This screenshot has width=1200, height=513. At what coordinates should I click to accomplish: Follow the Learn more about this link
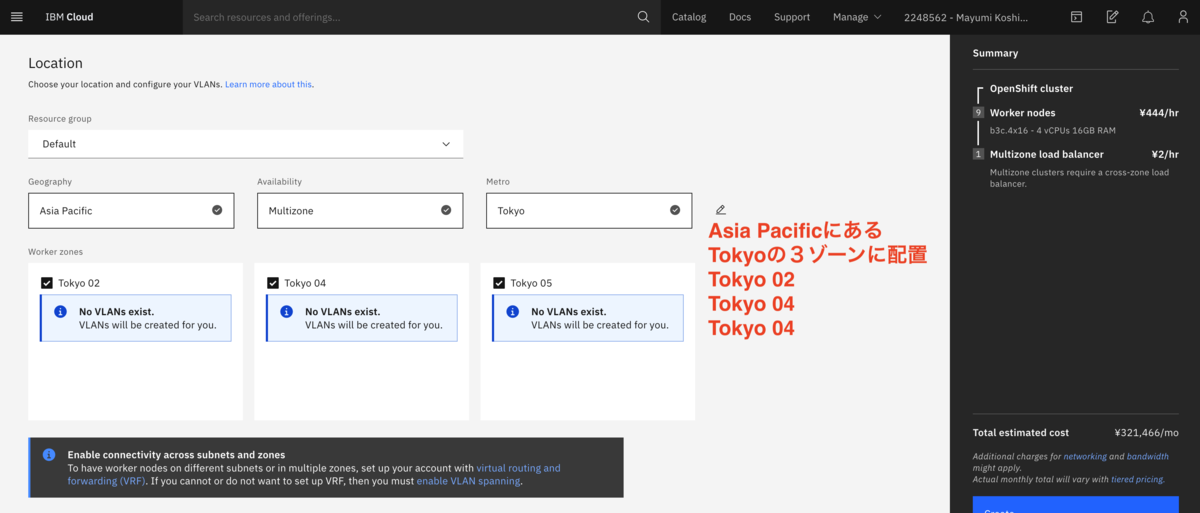click(x=268, y=85)
